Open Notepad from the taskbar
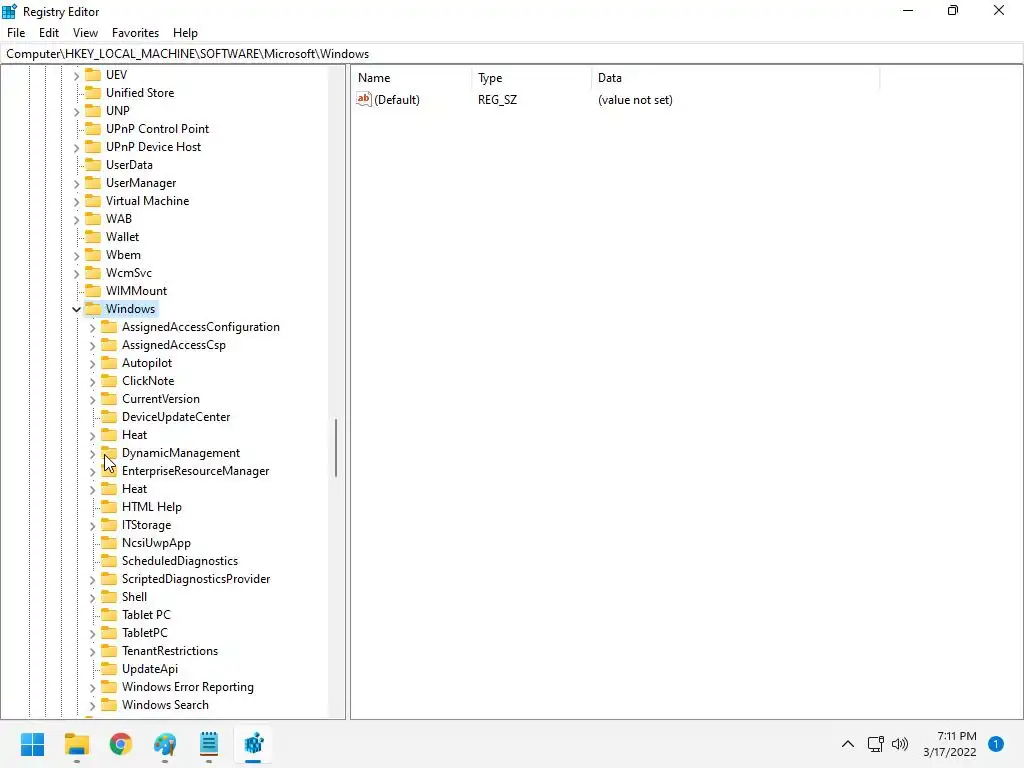 [x=209, y=744]
